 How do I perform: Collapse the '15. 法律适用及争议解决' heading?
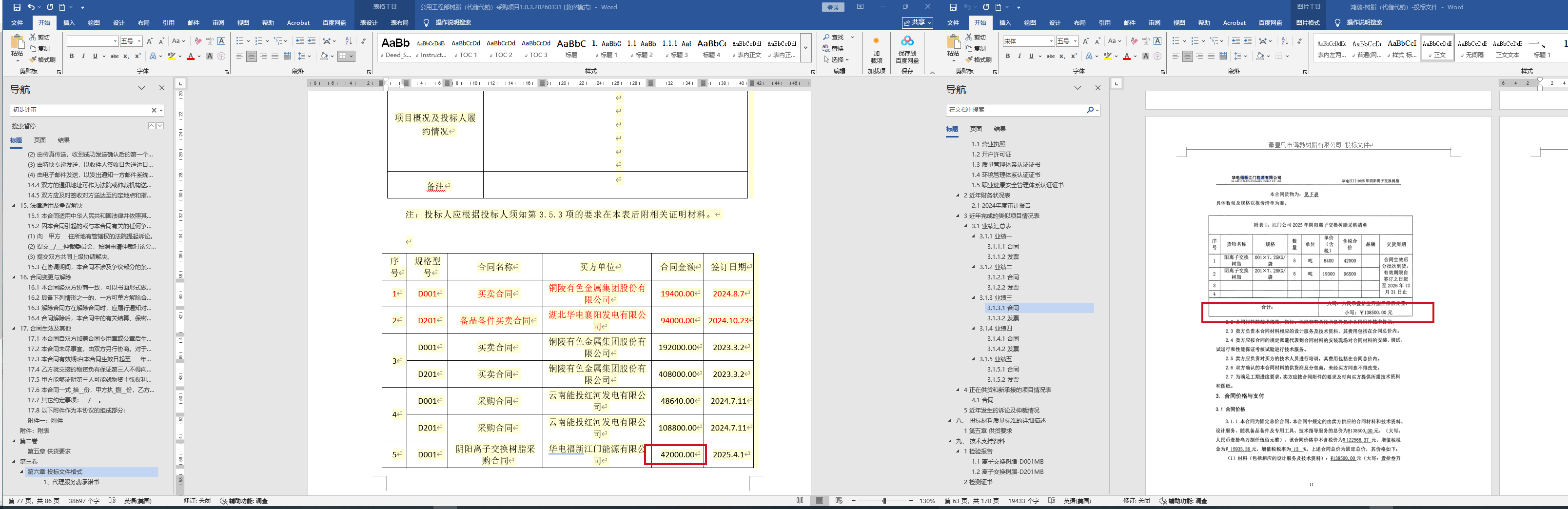pos(14,206)
